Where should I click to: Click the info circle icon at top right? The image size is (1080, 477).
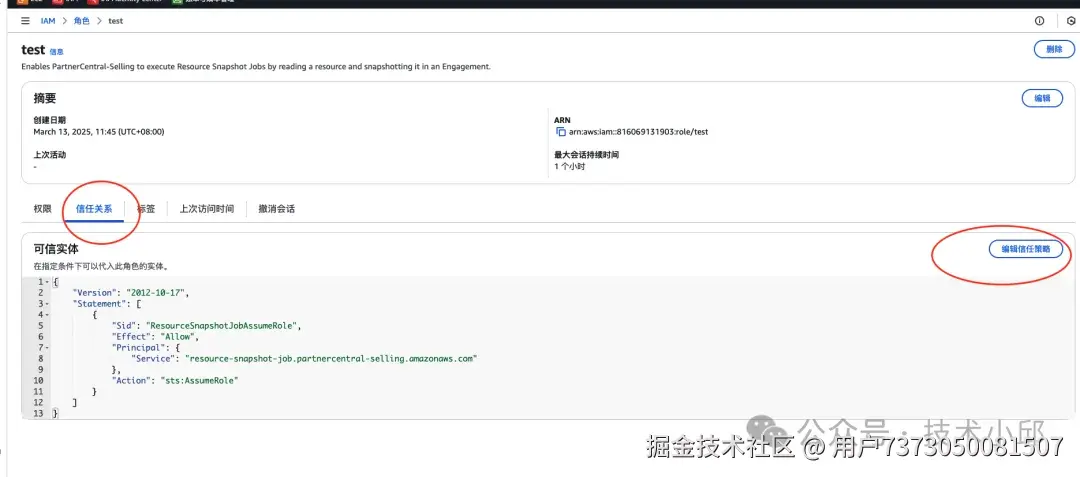tap(1039, 21)
